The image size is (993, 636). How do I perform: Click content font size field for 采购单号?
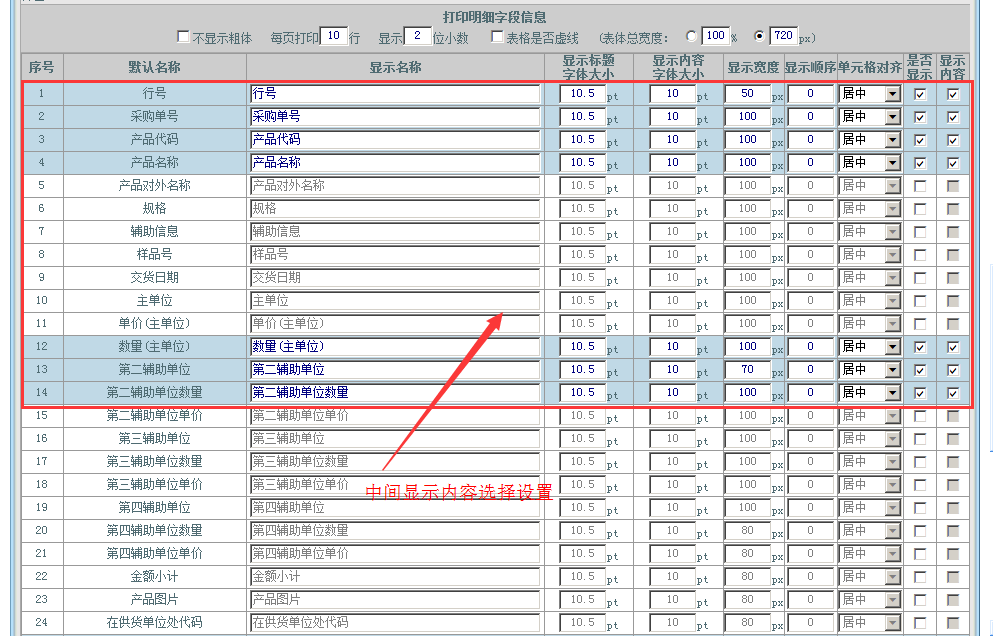(x=673, y=117)
